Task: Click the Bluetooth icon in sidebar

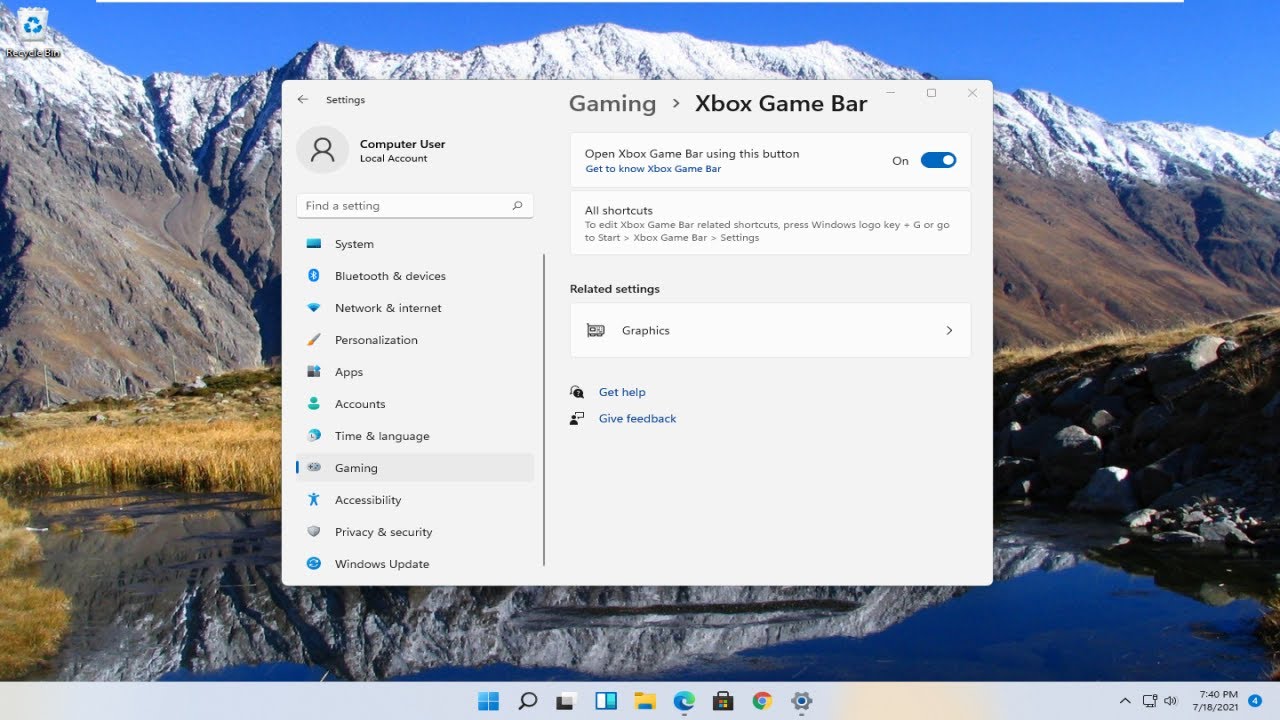Action: click(x=314, y=276)
